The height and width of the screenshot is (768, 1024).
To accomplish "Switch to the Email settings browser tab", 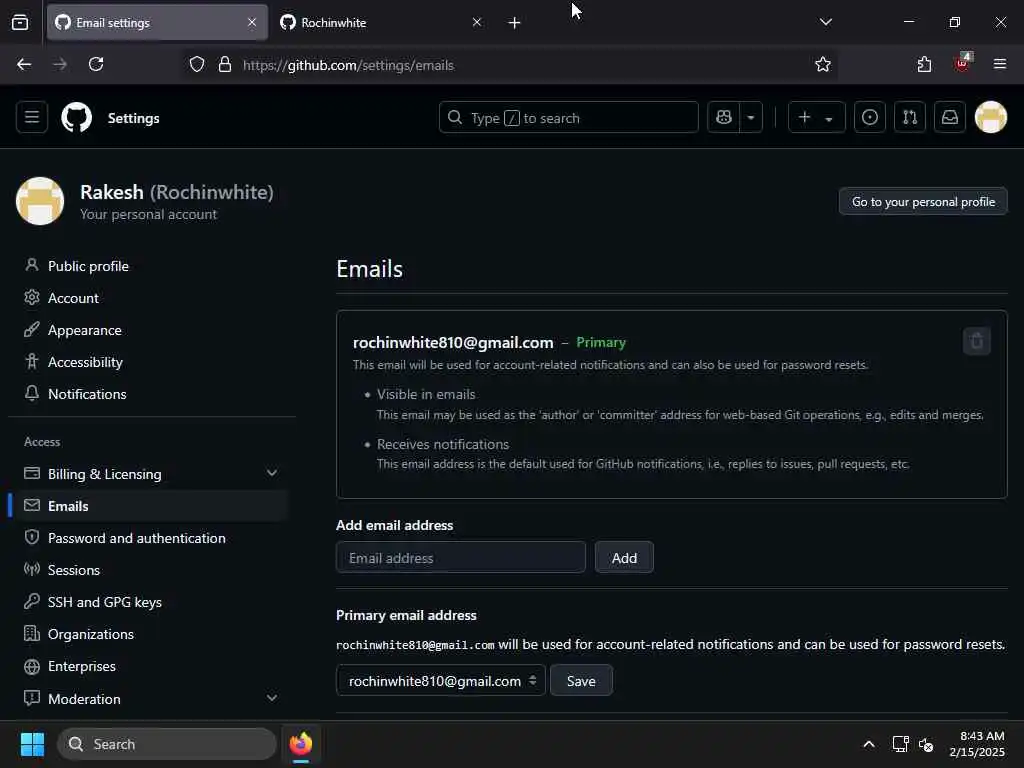I will pyautogui.click(x=157, y=22).
